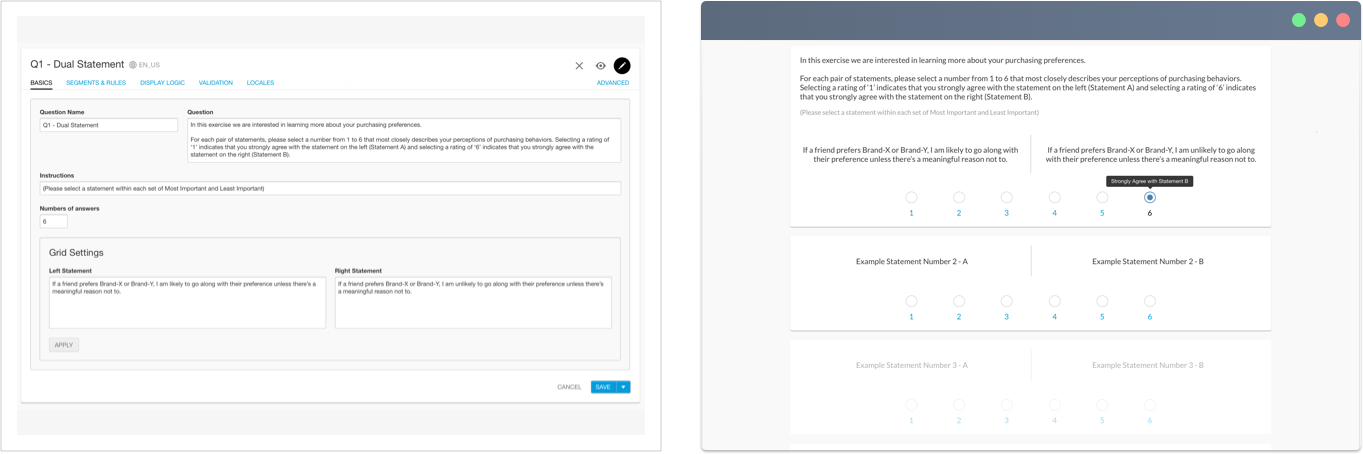Screen dimensions: 1363x454
Task: Go to the VALIDATION tab
Action: coord(216,83)
